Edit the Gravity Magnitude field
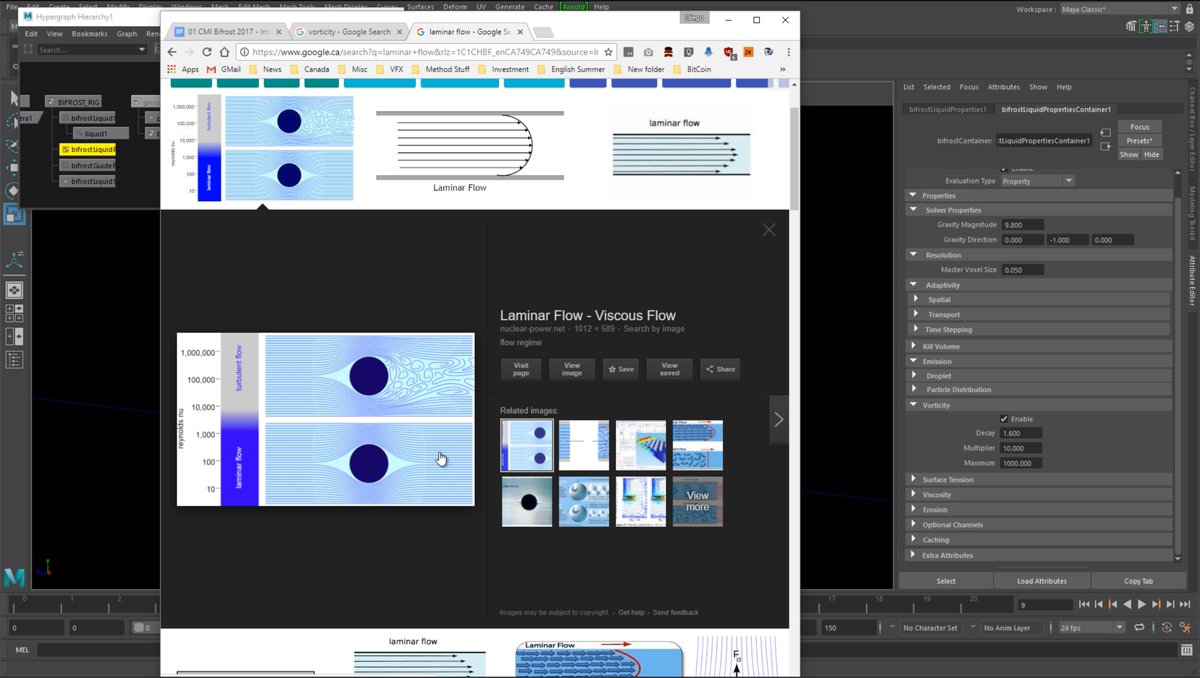The width and height of the screenshot is (1200, 678). coord(1022,225)
